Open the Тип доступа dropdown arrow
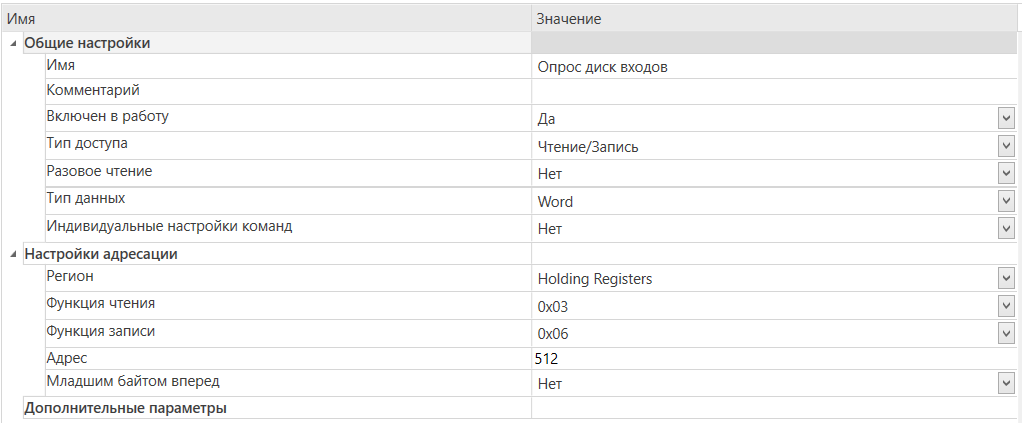The width and height of the screenshot is (1022, 423). point(1006,147)
